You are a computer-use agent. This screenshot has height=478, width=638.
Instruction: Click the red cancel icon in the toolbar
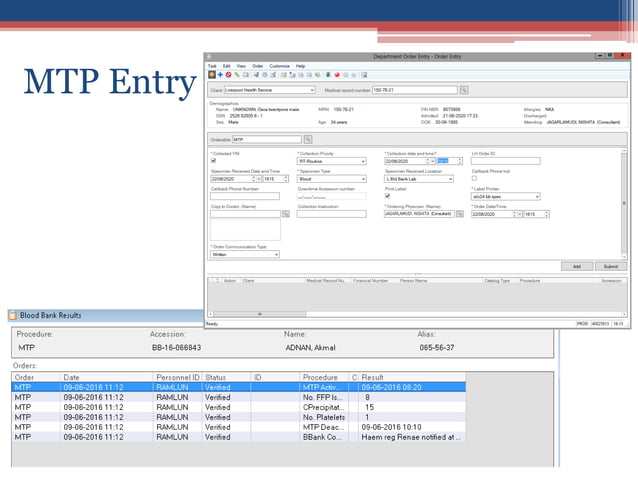click(229, 74)
